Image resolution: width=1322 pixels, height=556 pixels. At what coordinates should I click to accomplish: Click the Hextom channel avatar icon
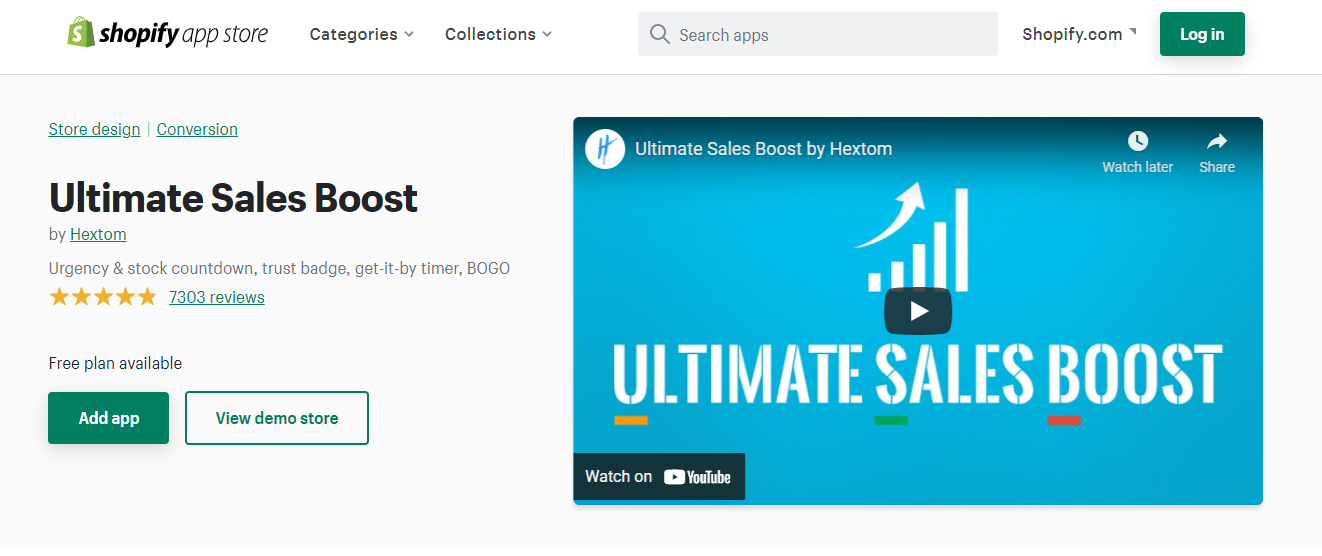click(x=605, y=149)
